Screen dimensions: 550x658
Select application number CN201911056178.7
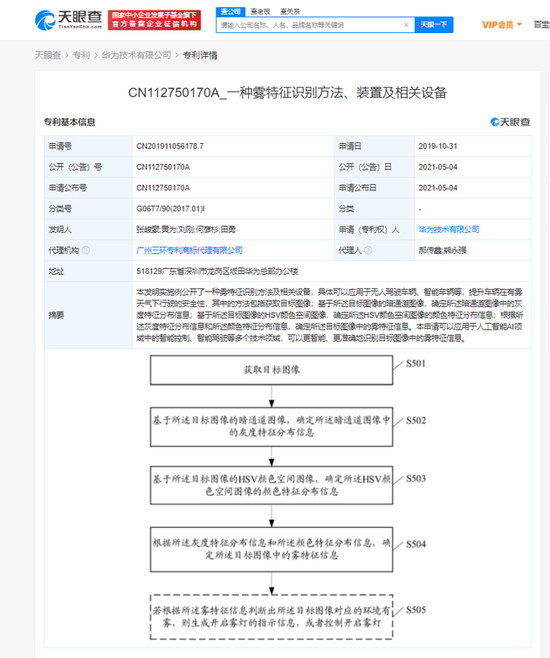click(x=170, y=146)
